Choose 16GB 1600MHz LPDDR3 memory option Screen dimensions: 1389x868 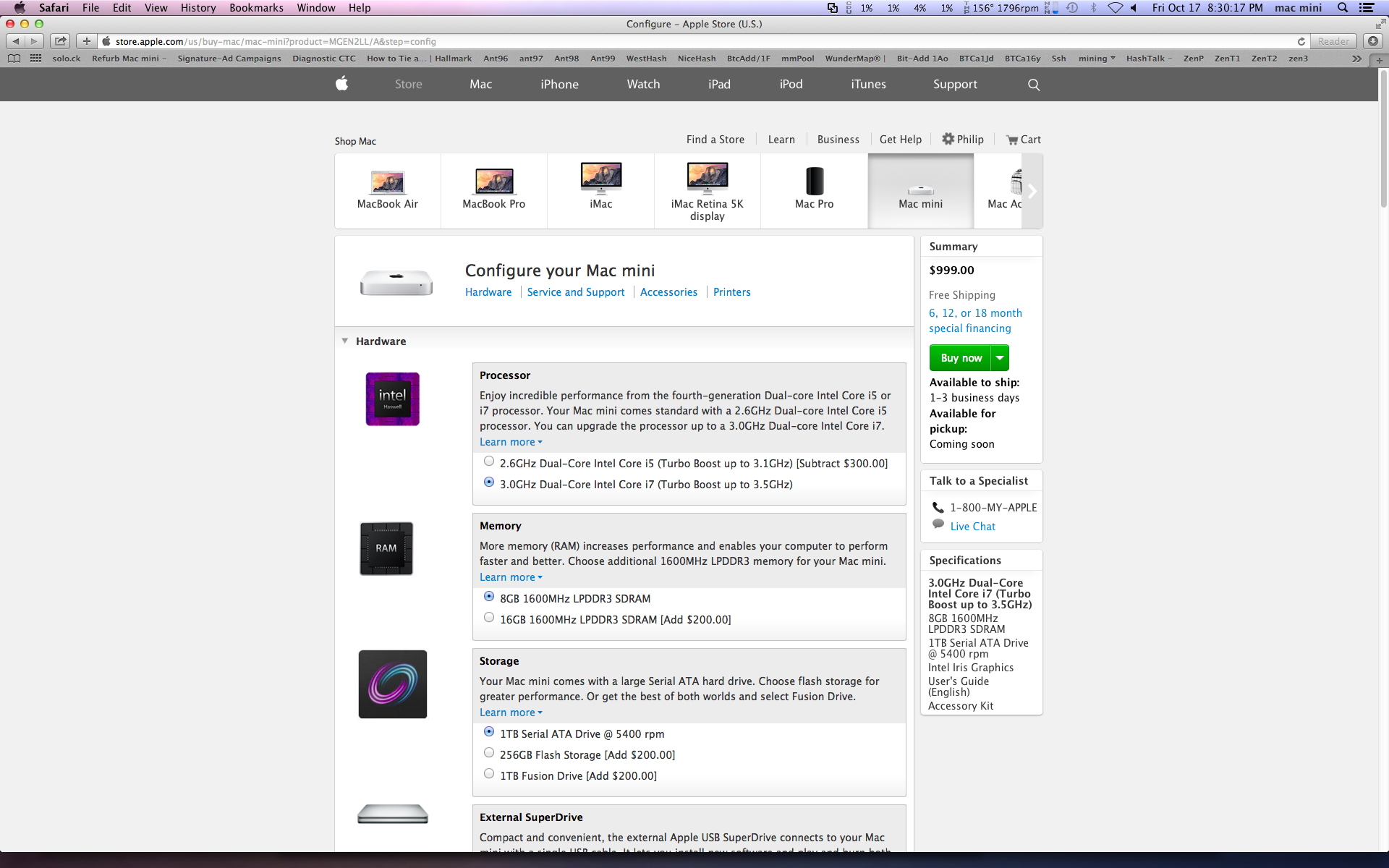point(489,618)
